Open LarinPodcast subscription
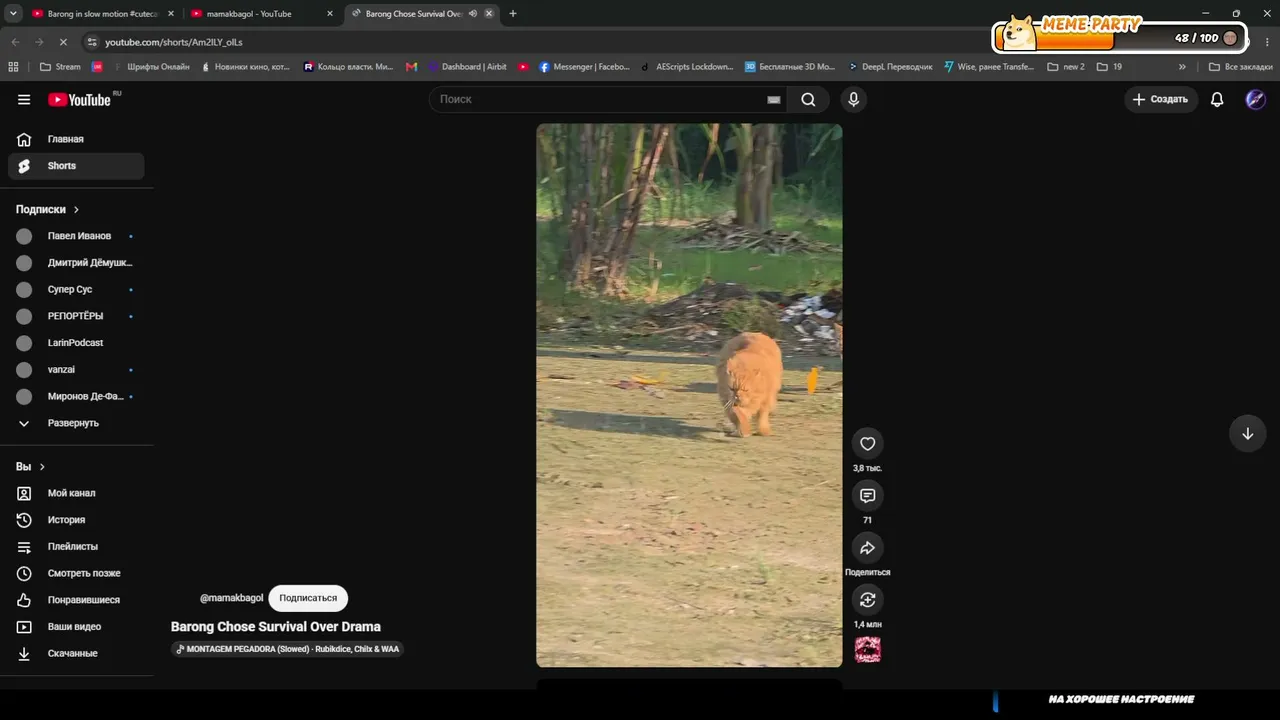This screenshot has height=720, width=1280. pyautogui.click(x=76, y=343)
